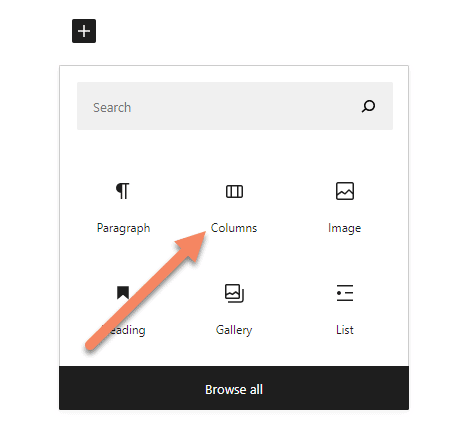The image size is (466, 438).
Task: Choose the Image block icon
Action: point(345,191)
